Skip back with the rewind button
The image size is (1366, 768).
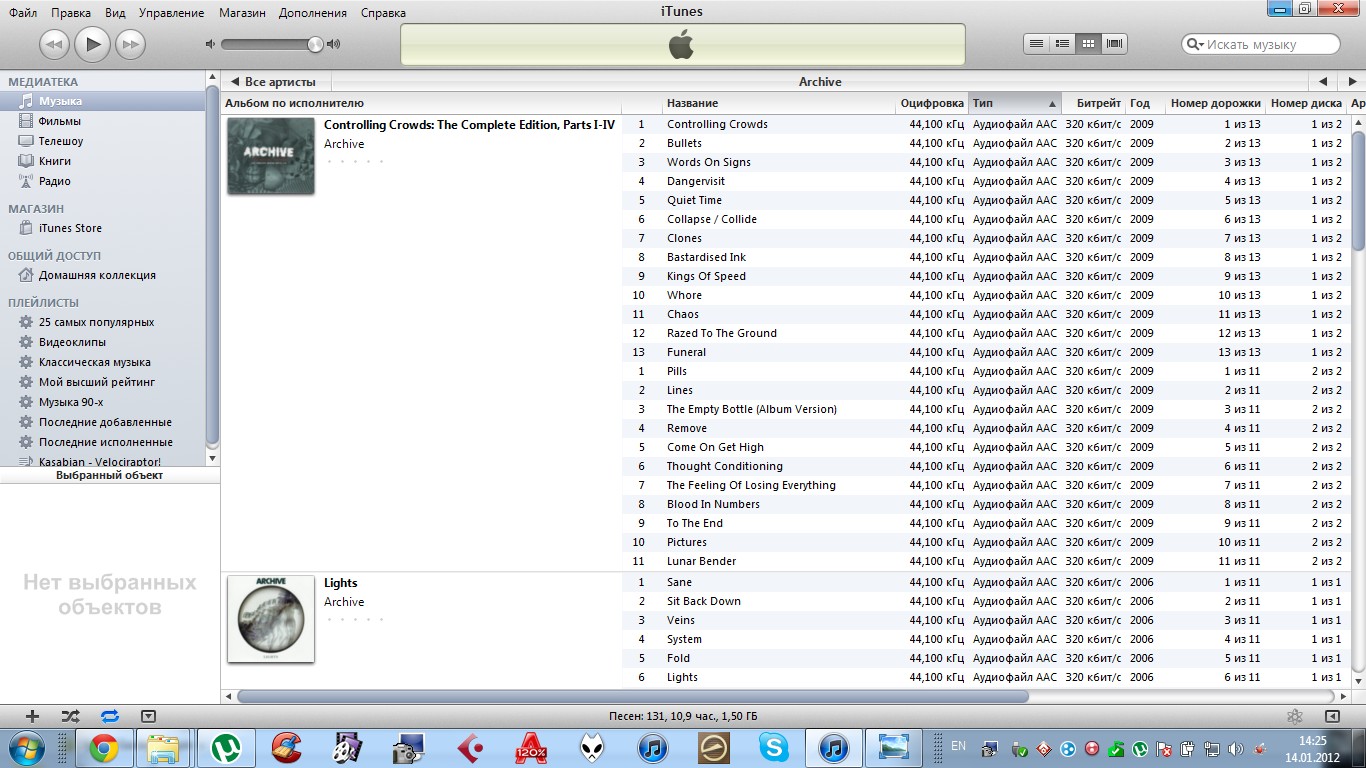(54, 44)
